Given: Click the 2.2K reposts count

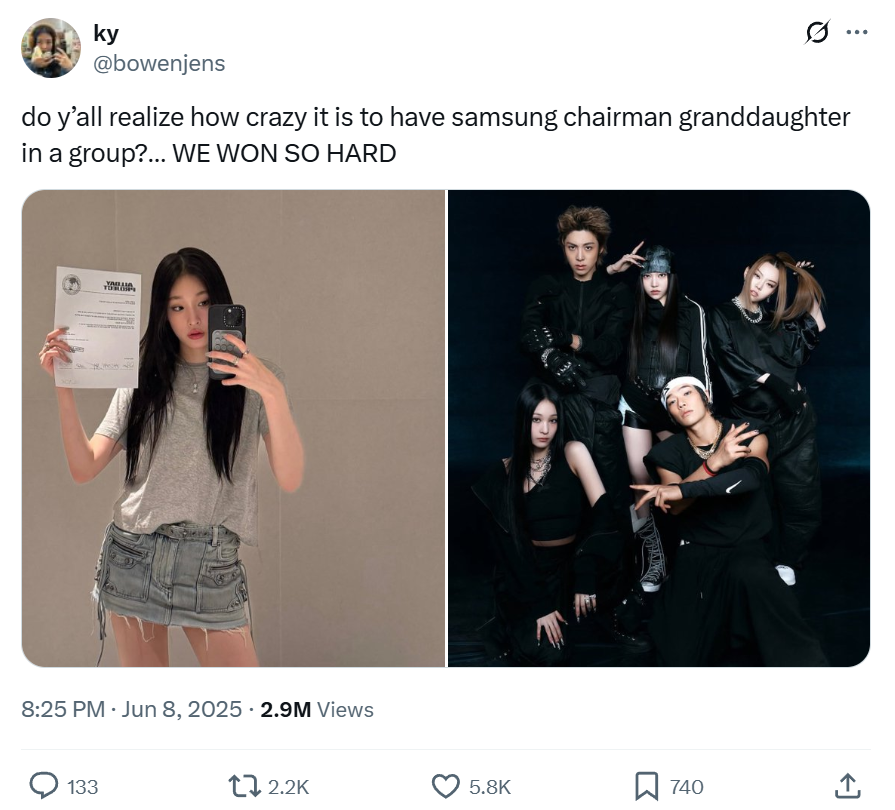Looking at the screenshot, I should 288,787.
